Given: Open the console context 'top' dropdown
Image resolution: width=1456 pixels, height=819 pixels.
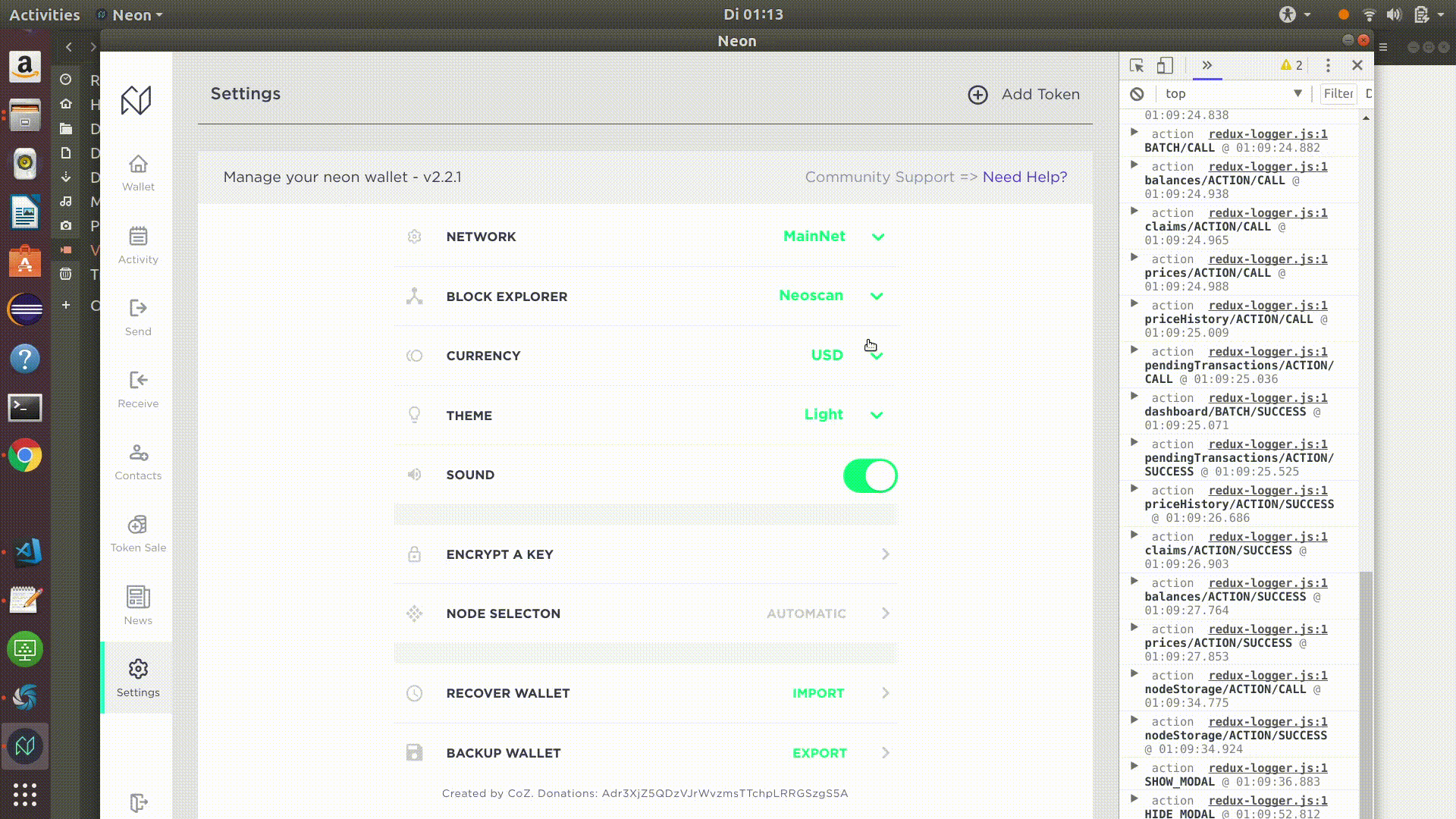Looking at the screenshot, I should pyautogui.click(x=1233, y=94).
